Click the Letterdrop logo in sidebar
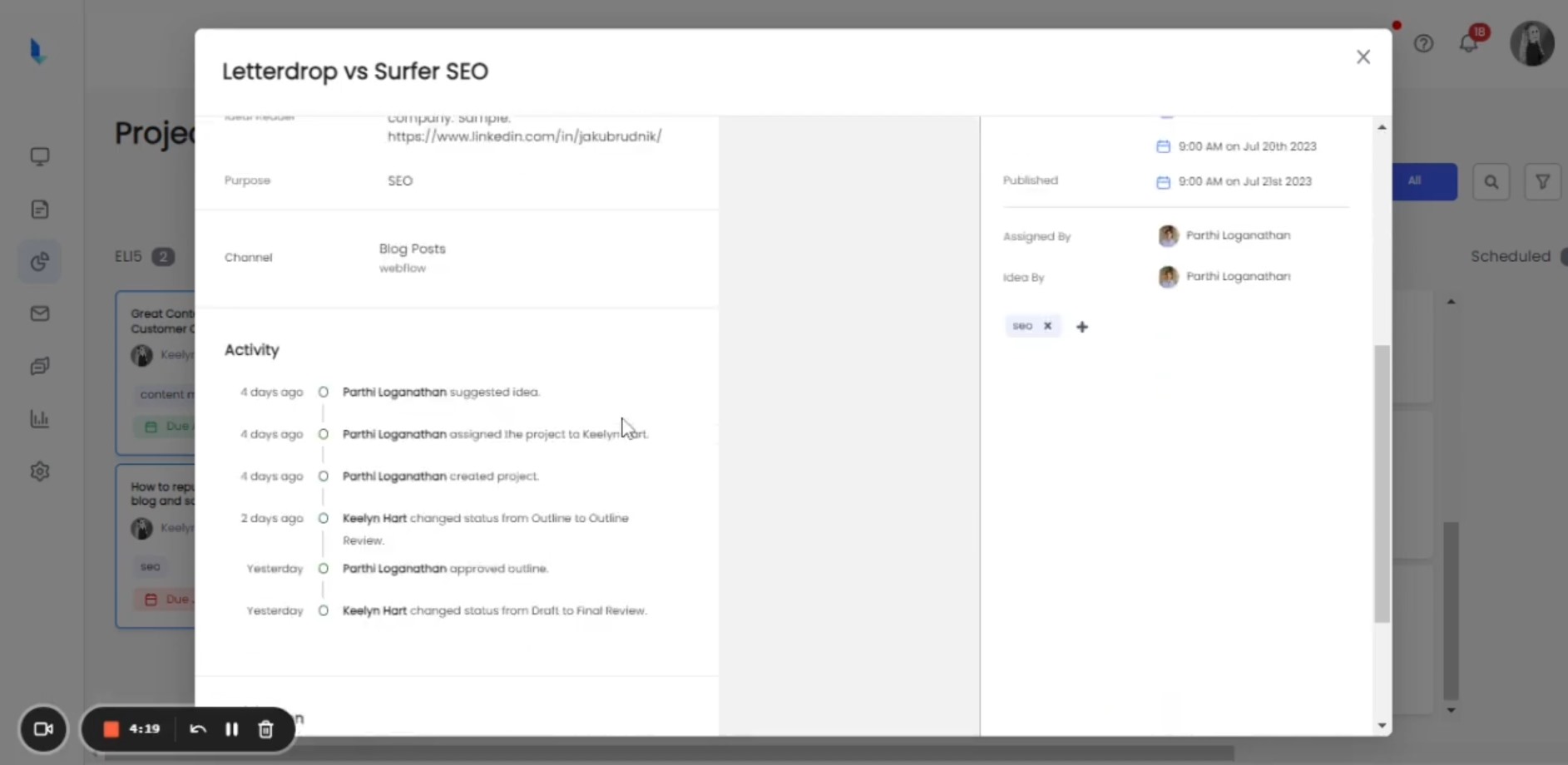Viewport: 1568px width, 765px height. click(37, 52)
